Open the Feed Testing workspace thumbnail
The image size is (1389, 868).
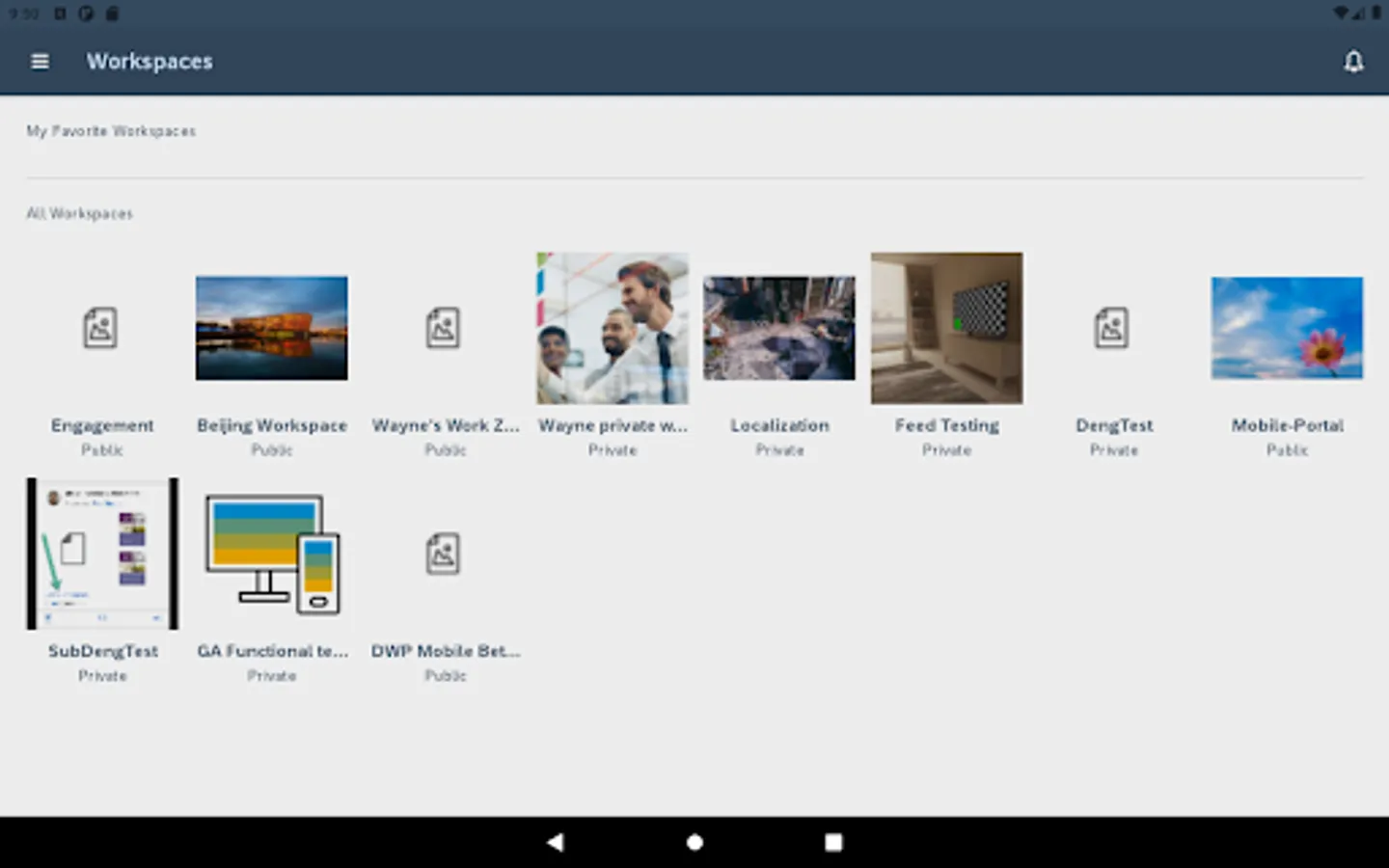point(946,328)
